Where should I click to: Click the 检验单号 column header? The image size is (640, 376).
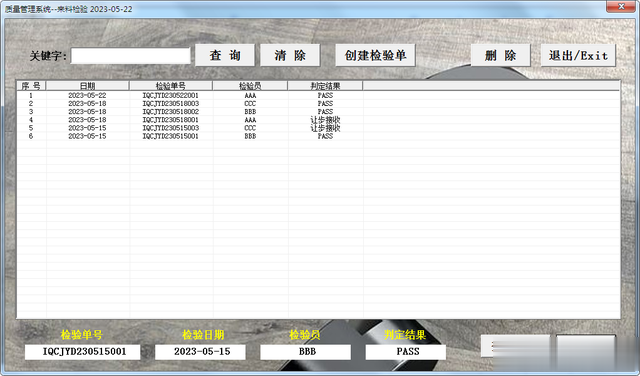click(171, 86)
